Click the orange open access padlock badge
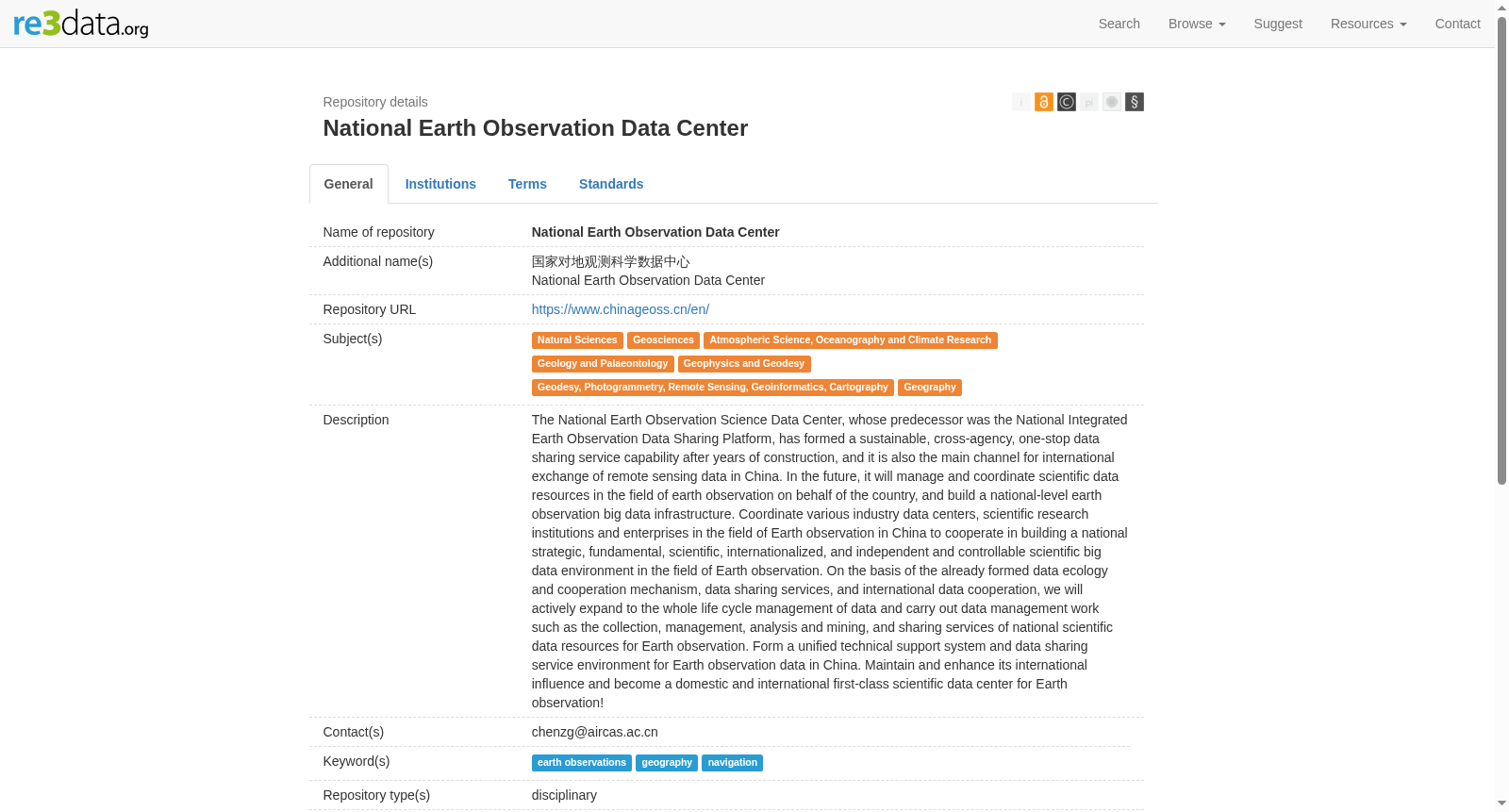Screen dimensions: 1509x812 pyautogui.click(x=1044, y=102)
